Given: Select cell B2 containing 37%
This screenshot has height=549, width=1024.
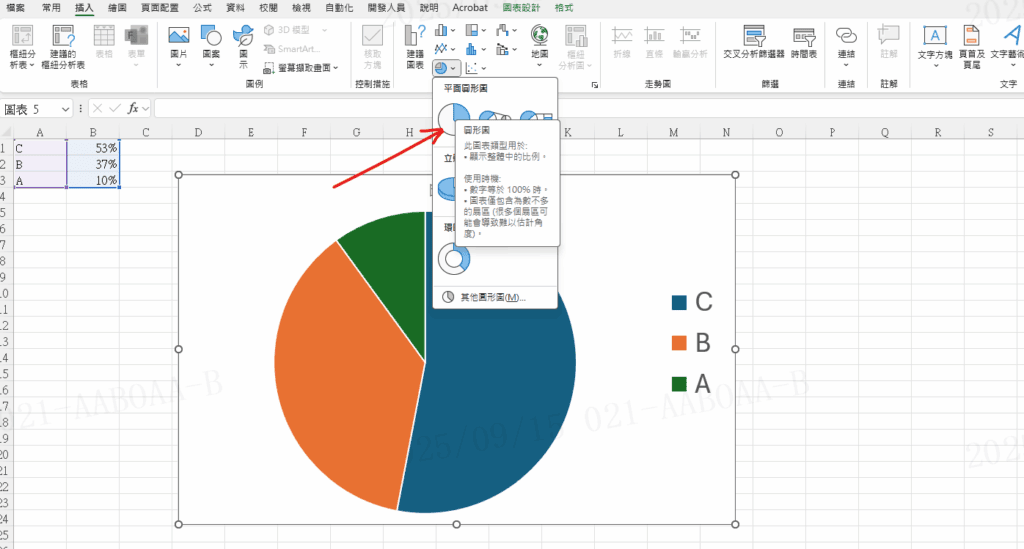Looking at the screenshot, I should click(93, 164).
